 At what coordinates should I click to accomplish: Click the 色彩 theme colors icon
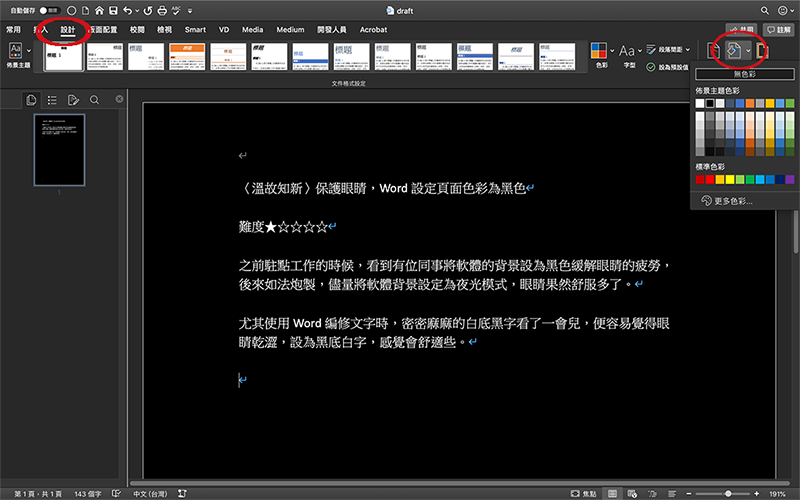pyautogui.click(x=599, y=51)
